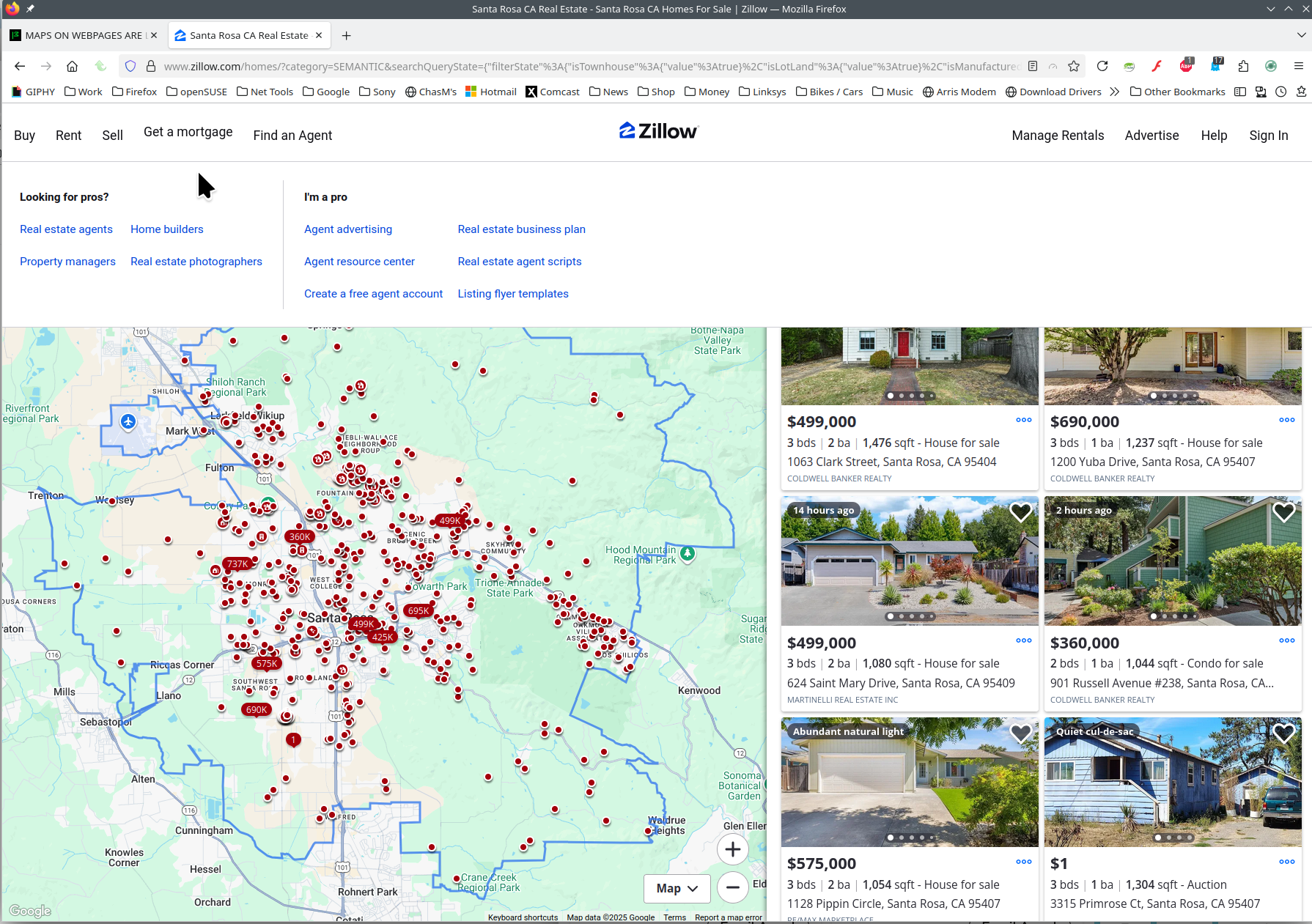Open the Find an Agent menu

point(292,136)
